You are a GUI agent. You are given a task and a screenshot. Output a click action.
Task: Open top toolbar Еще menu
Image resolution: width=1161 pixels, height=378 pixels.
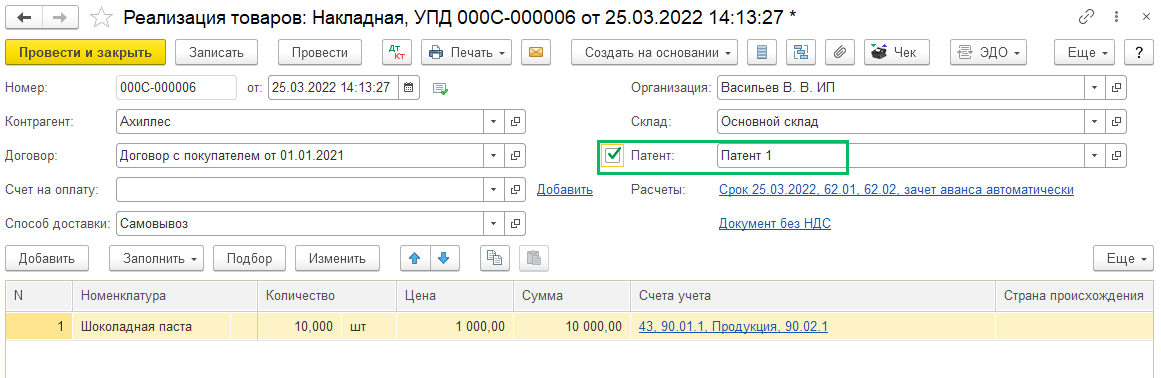coord(1084,53)
